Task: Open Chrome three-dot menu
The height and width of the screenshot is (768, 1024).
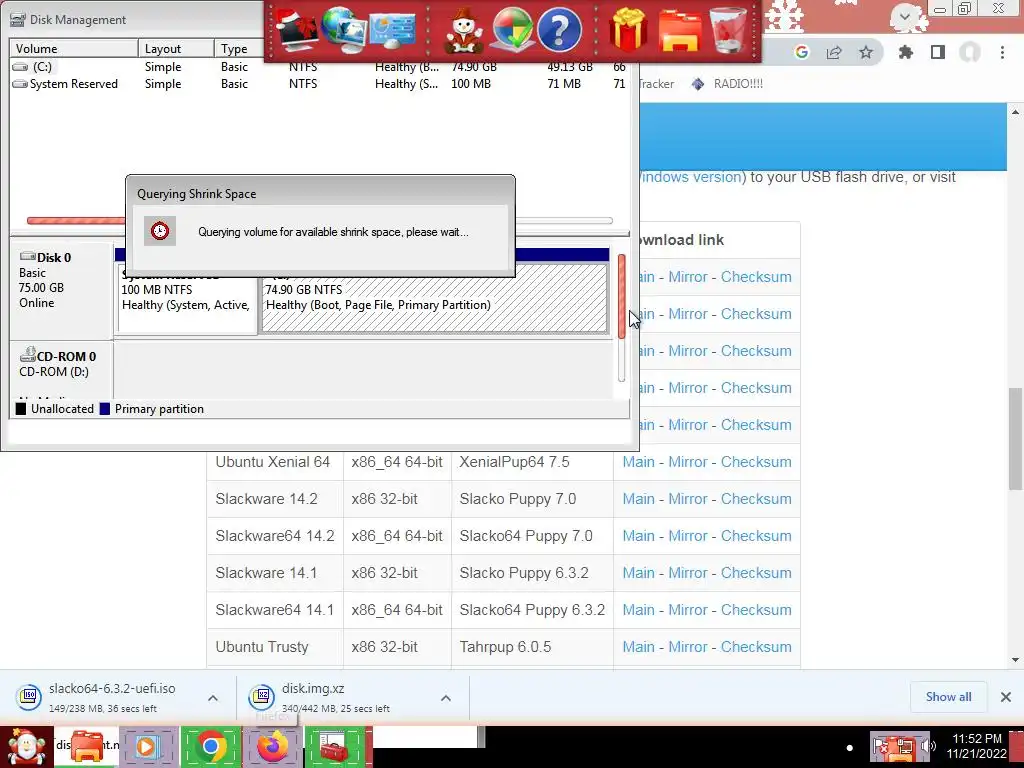Action: click(x=1002, y=52)
